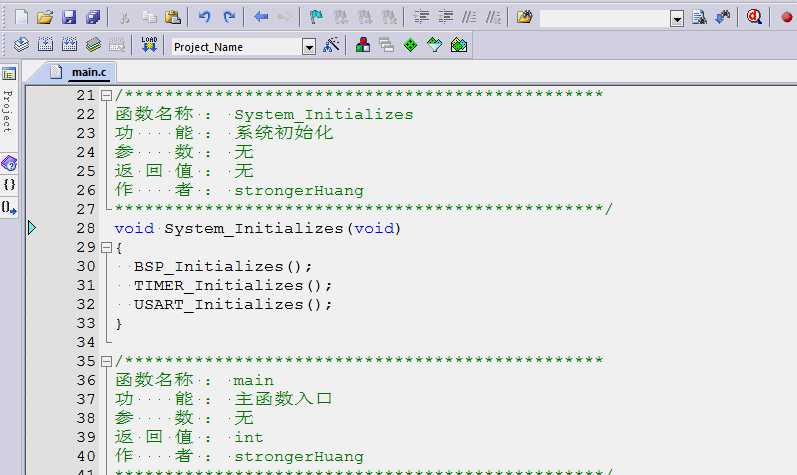Cut selection using the scissors icon
Screen dimensions: 797x475
[124, 17]
